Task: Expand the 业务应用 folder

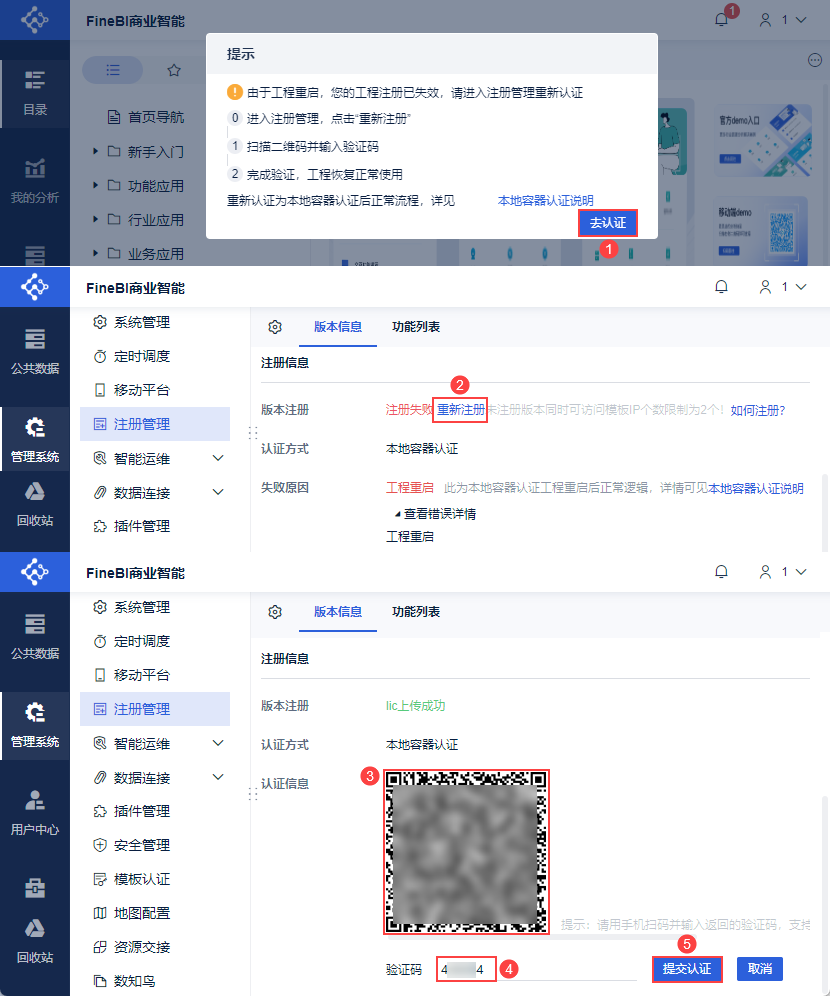Action: [x=95, y=253]
